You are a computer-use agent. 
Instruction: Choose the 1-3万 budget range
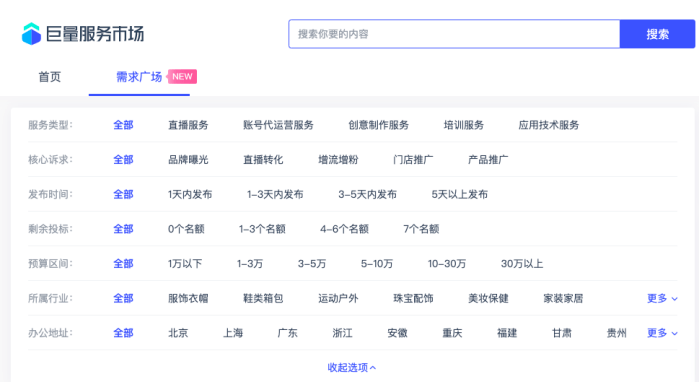pos(250,264)
